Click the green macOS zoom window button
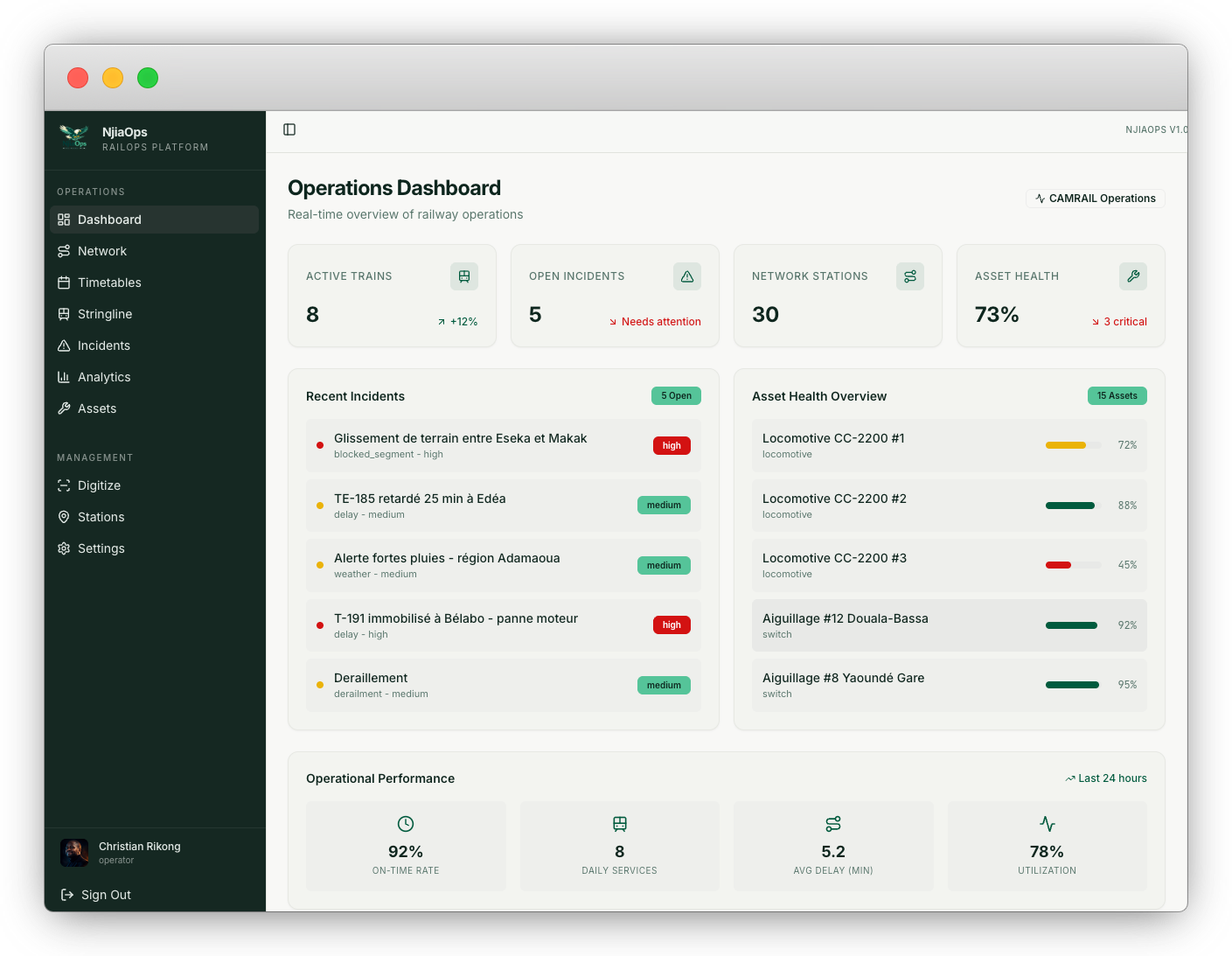Viewport: 1232px width, 956px height. pyautogui.click(x=148, y=78)
